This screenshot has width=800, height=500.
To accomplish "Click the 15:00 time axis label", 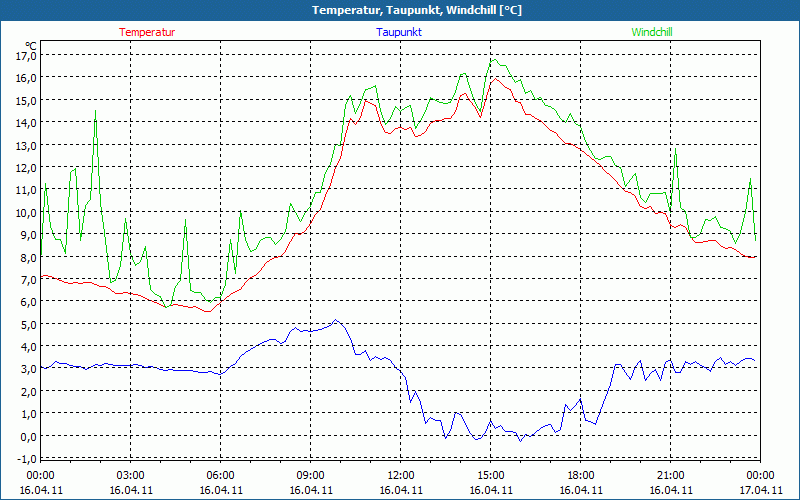I will tap(491, 476).
